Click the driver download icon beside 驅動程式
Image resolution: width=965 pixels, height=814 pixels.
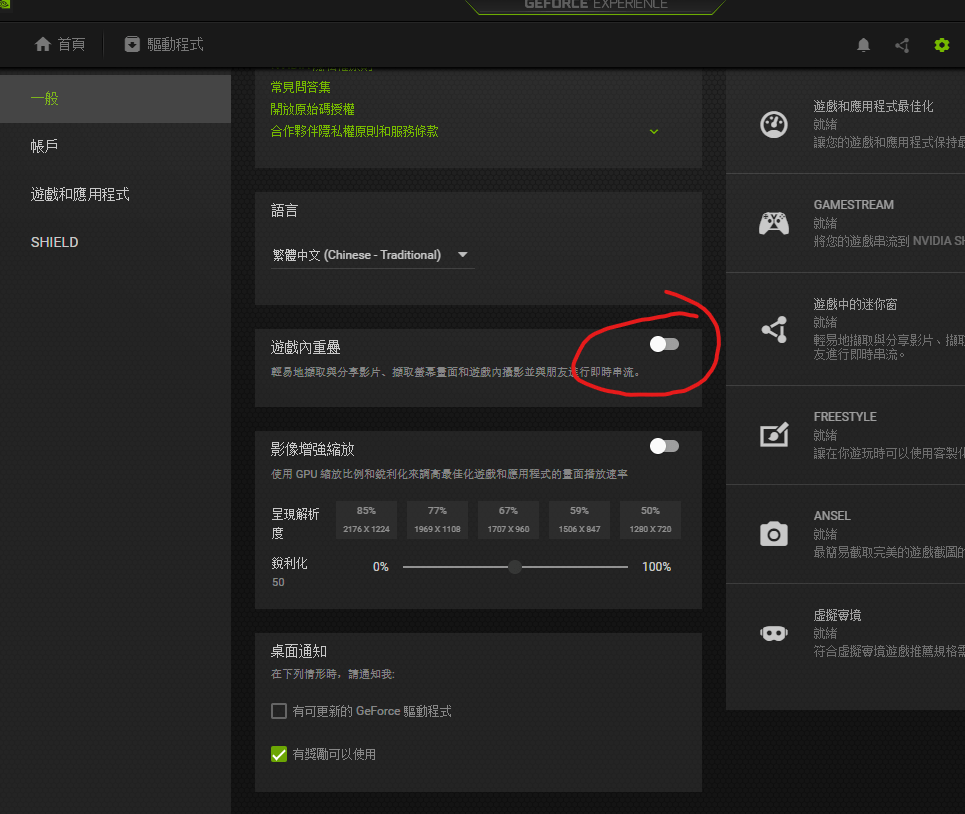click(132, 44)
